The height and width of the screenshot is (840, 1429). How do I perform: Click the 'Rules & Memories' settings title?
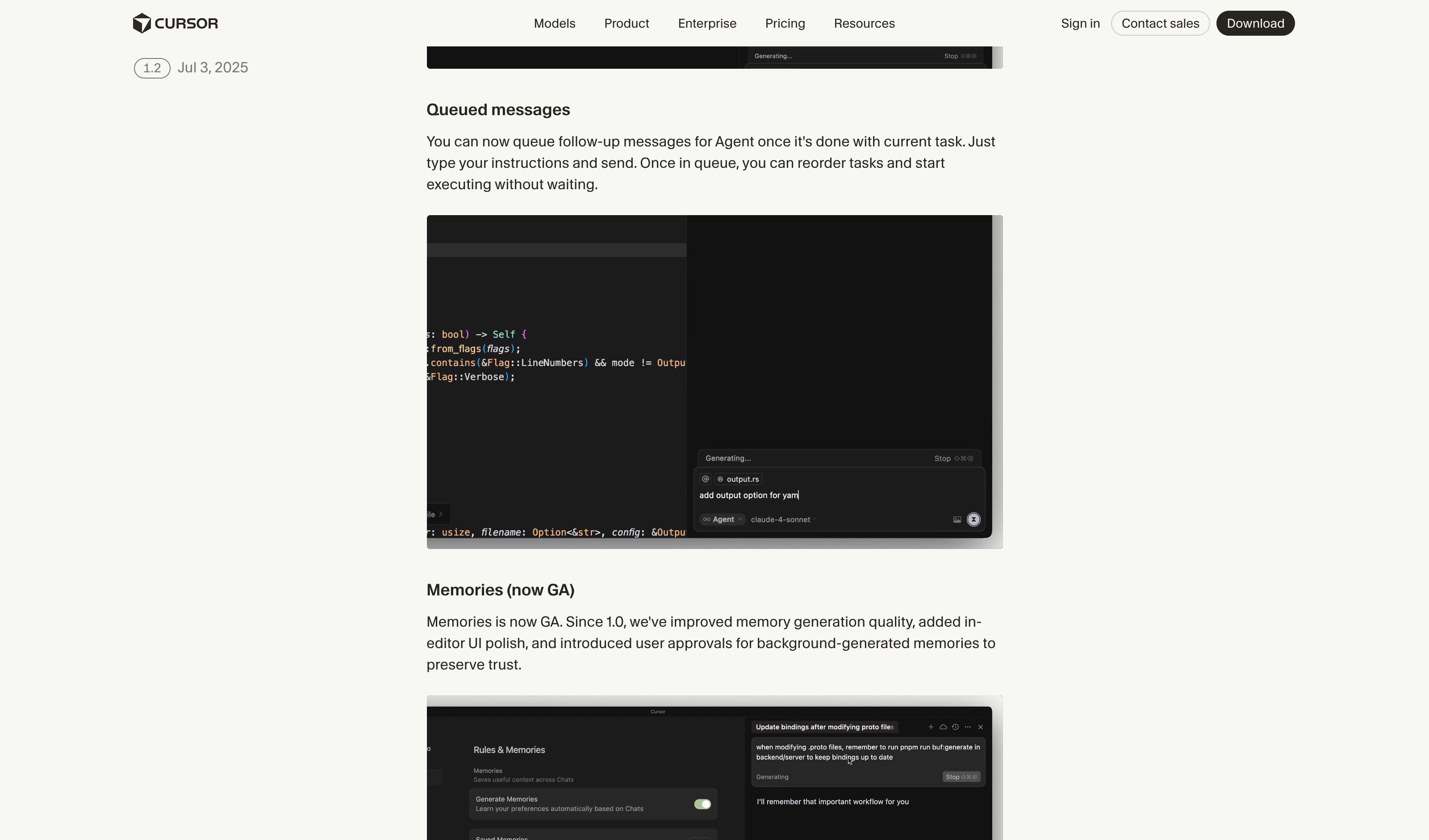[x=509, y=749]
